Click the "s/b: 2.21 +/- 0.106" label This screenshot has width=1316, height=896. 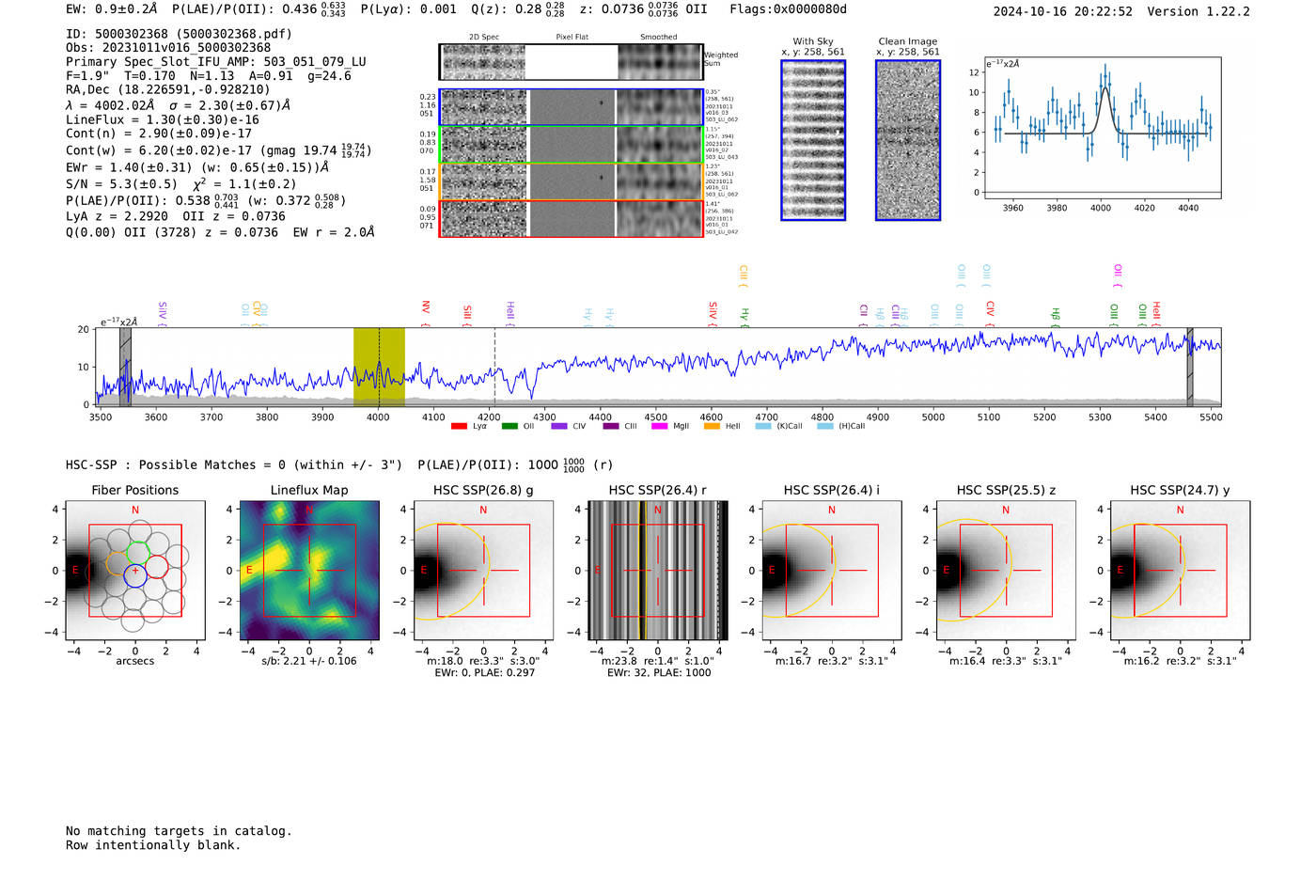(x=309, y=661)
